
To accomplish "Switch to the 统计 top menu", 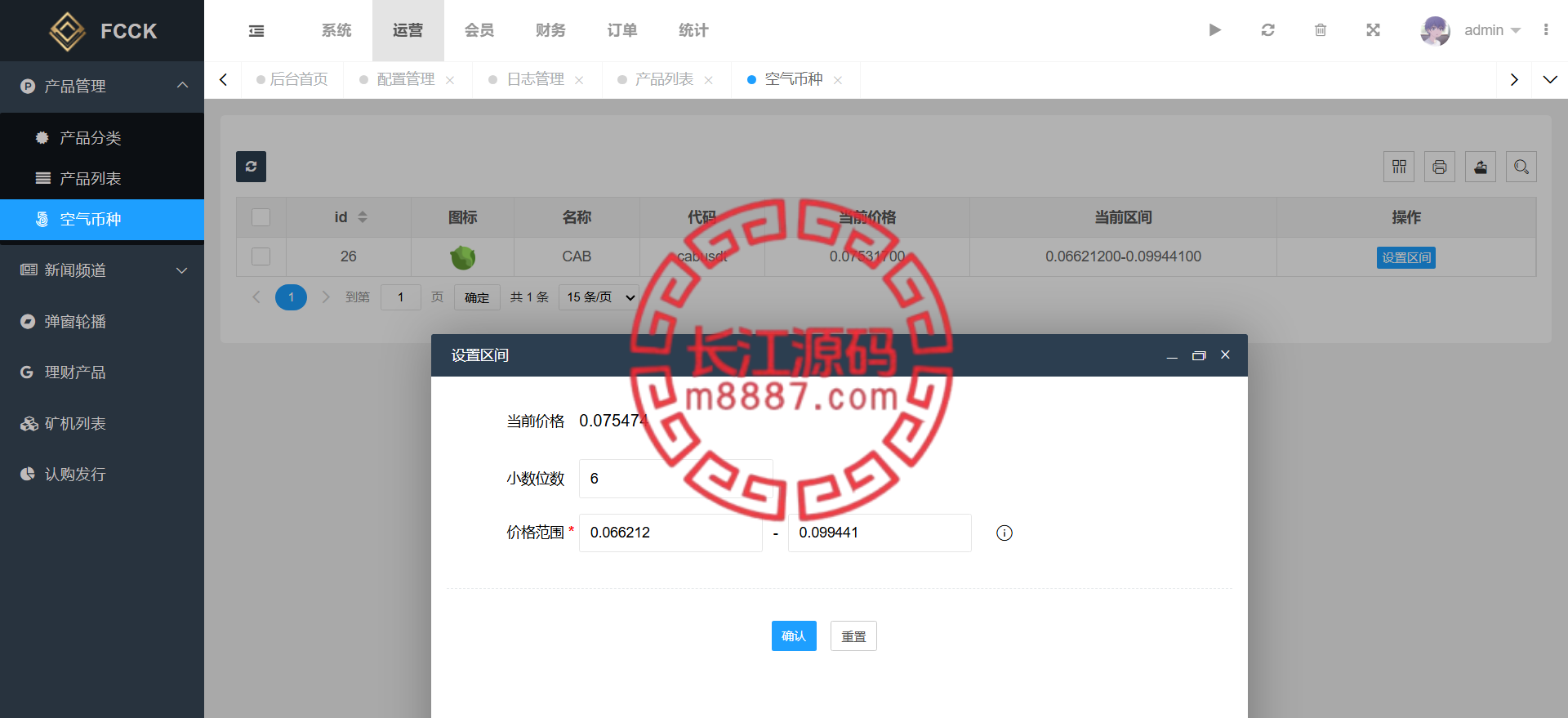I will 693,30.
